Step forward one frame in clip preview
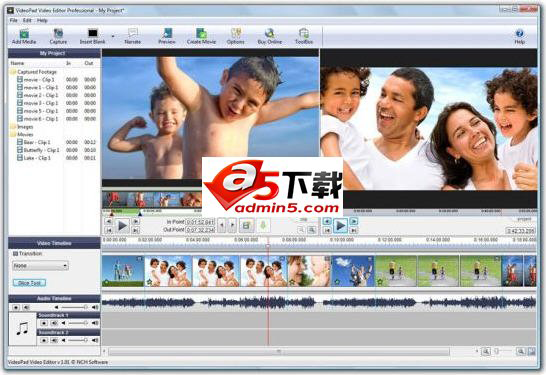 (136, 221)
